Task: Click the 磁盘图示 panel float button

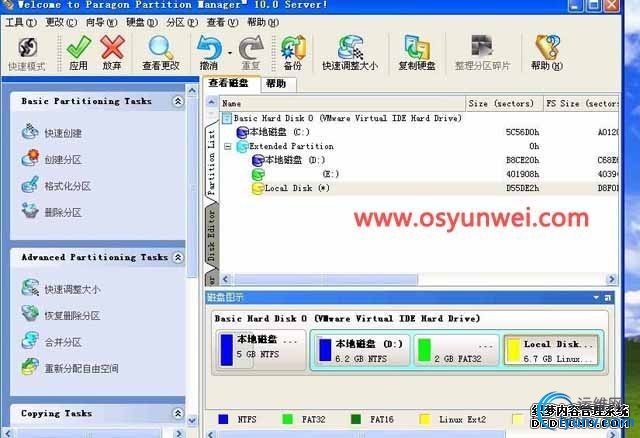Action: point(607,298)
